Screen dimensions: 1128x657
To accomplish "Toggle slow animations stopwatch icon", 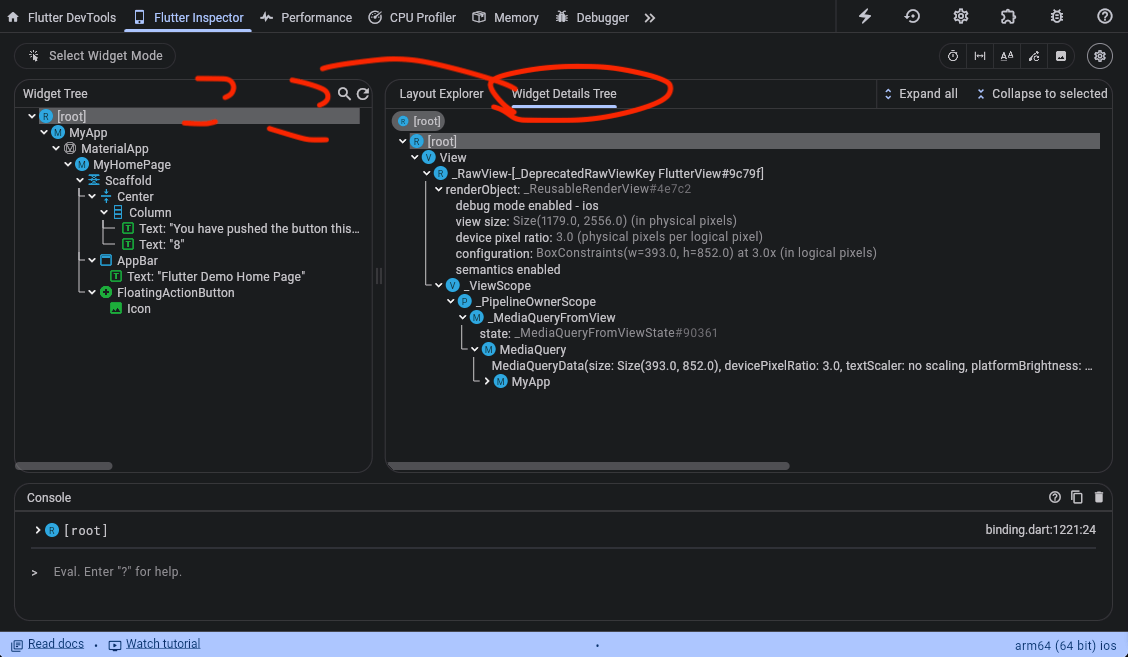I will point(953,56).
